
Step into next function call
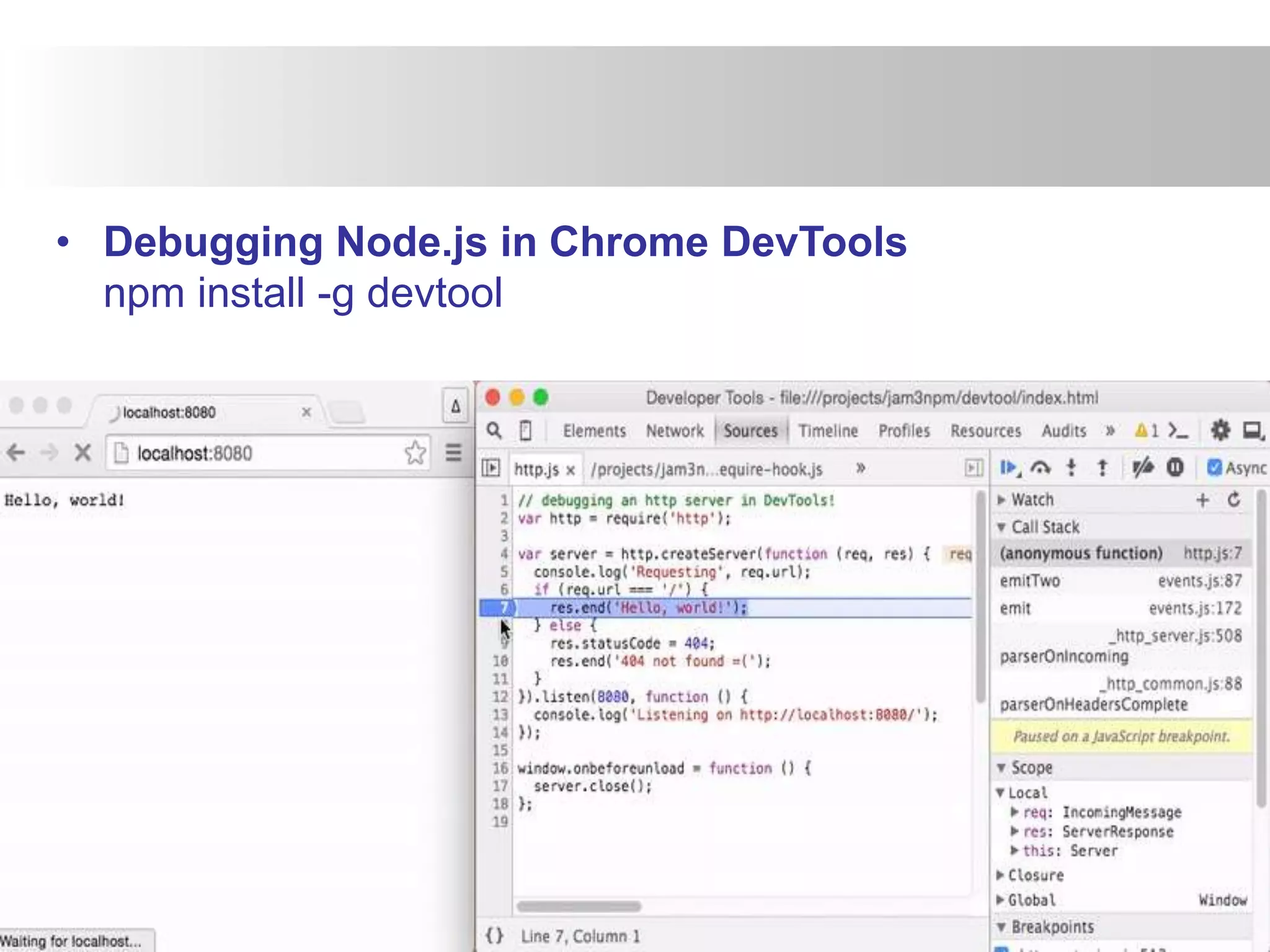(x=1071, y=468)
